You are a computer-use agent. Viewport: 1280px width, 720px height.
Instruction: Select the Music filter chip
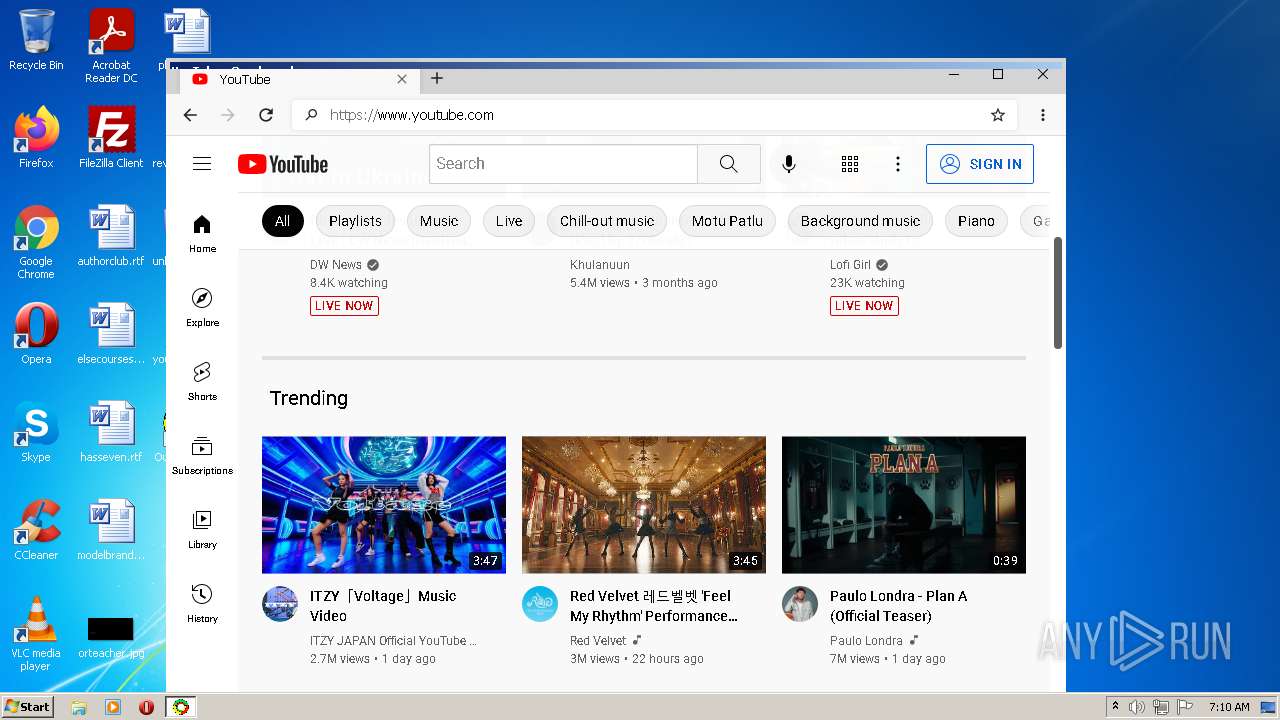point(439,221)
